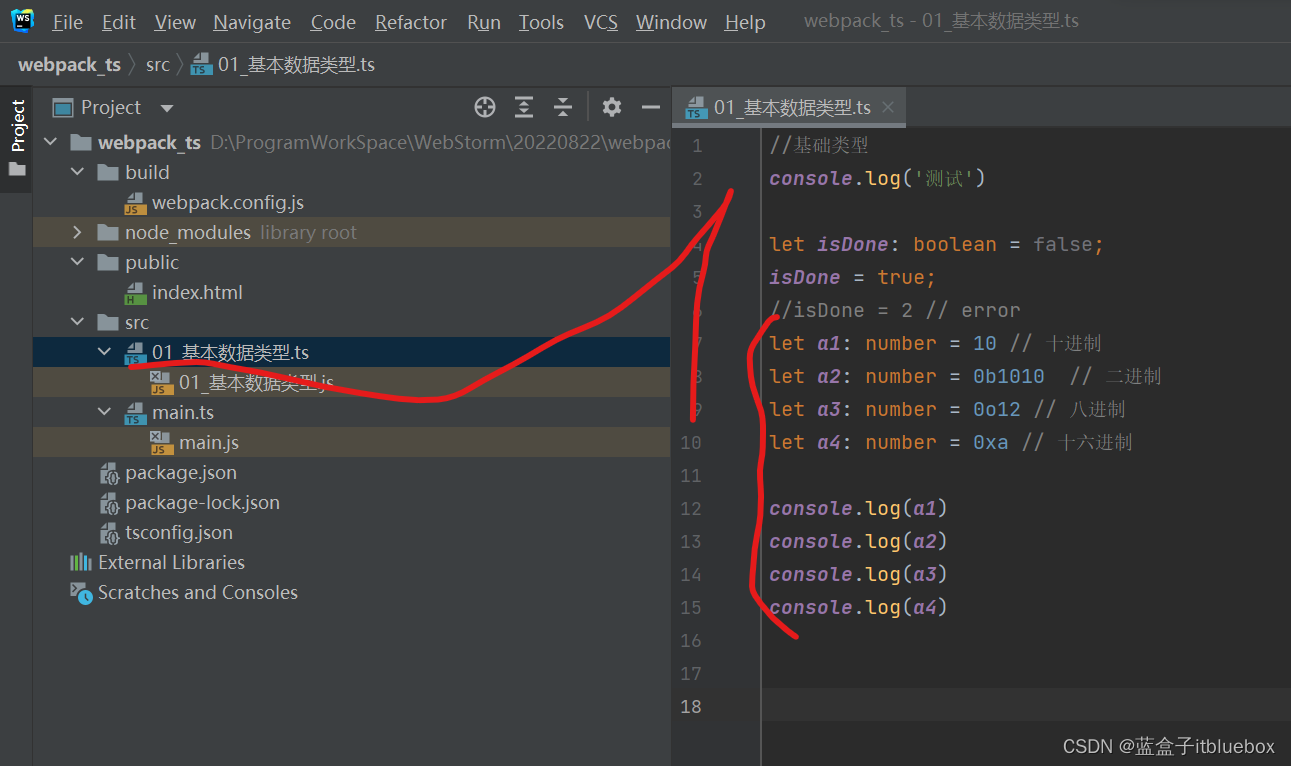Open the View menu
1291x766 pixels.
175,22
